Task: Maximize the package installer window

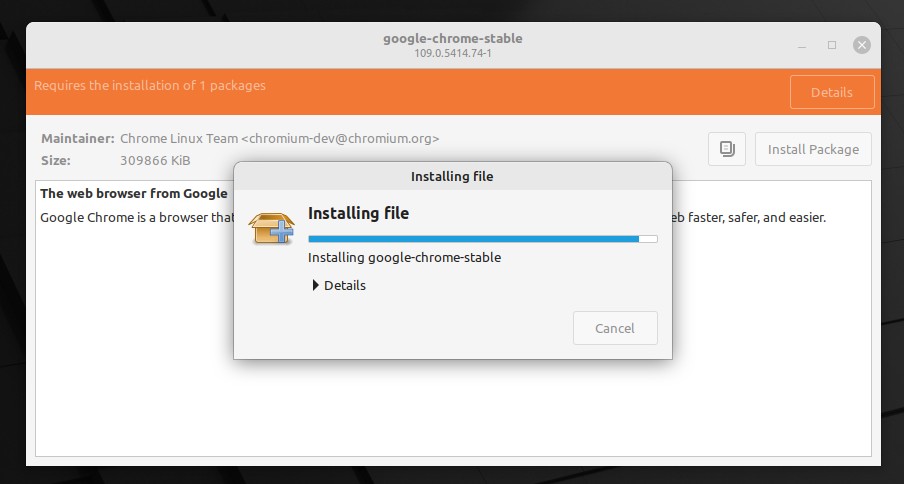Action: tap(831, 45)
